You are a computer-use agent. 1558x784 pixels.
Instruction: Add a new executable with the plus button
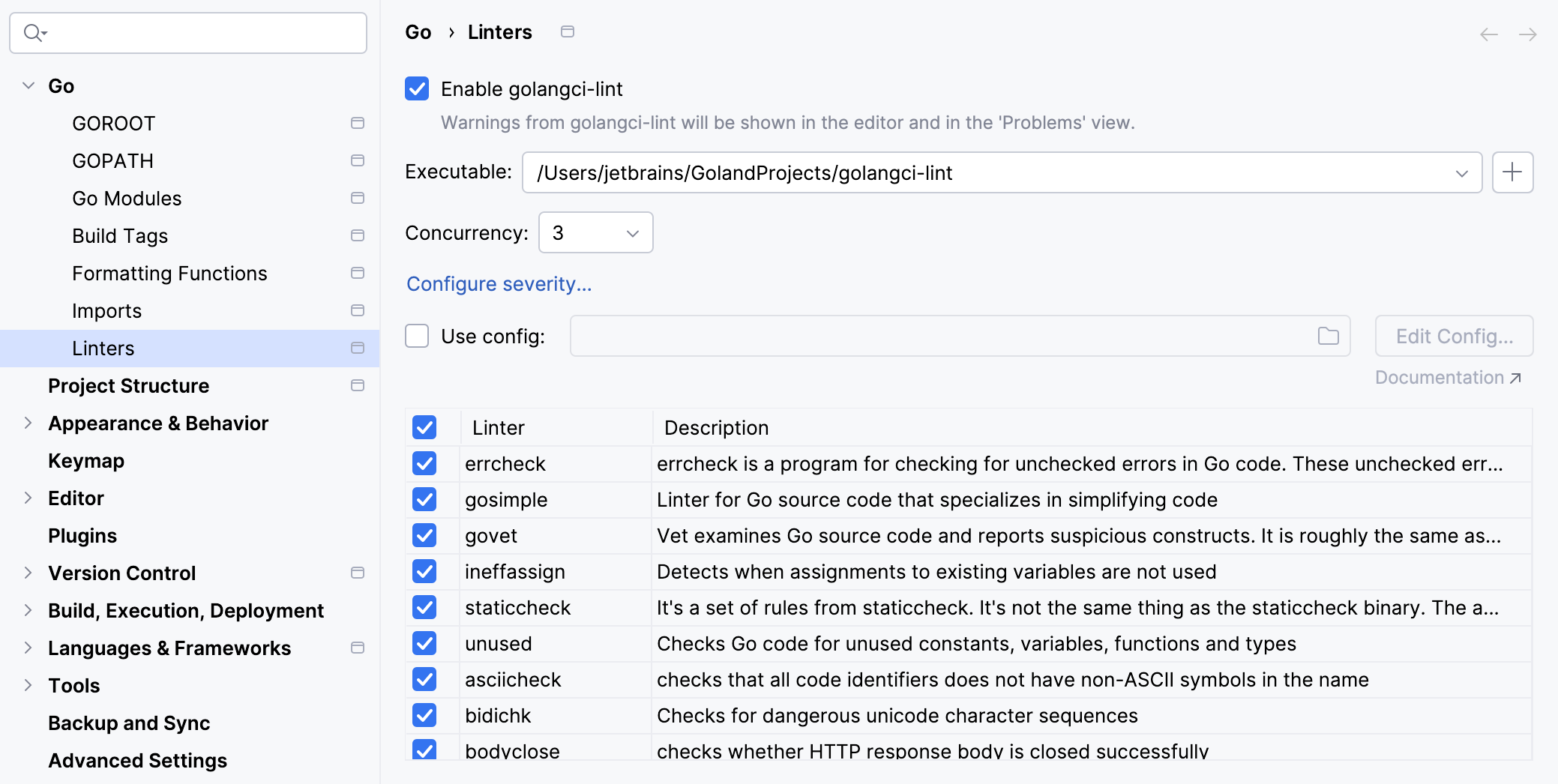(1512, 172)
